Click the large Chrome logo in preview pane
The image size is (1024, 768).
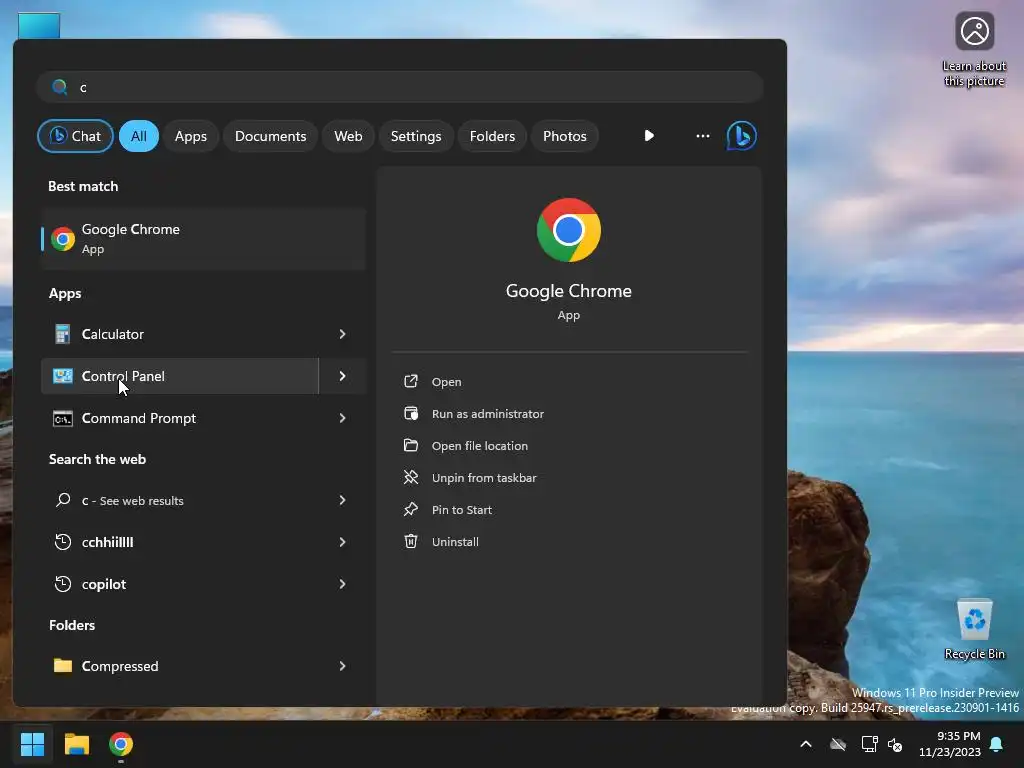(x=569, y=230)
